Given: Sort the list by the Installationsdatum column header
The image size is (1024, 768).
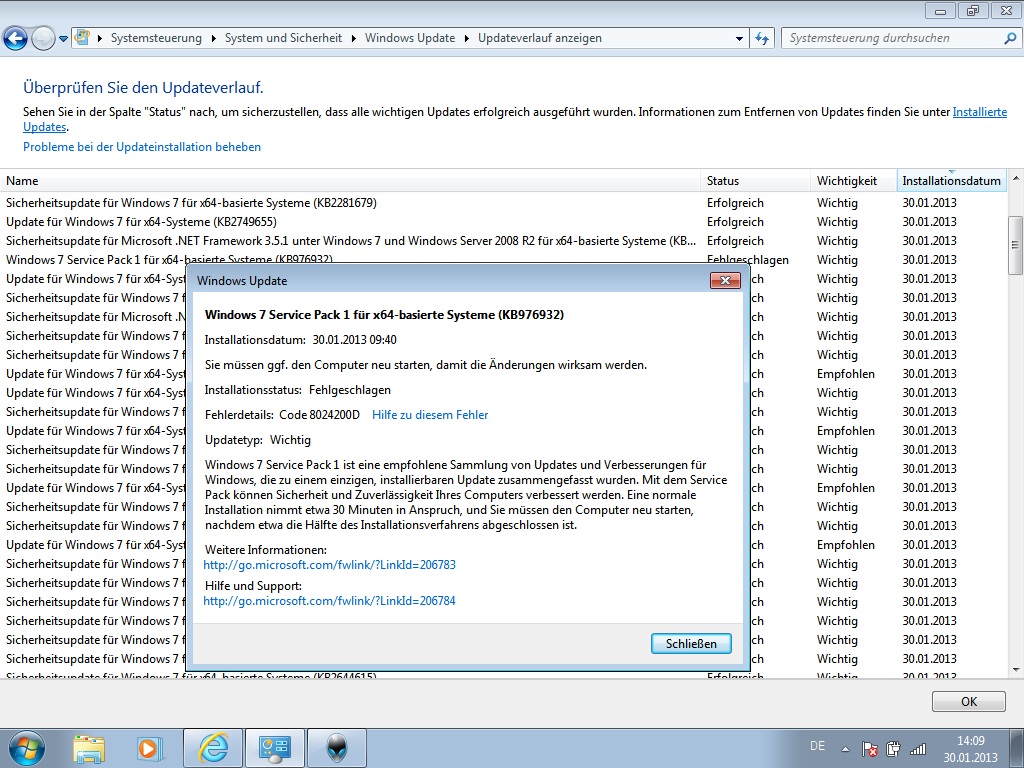Looking at the screenshot, I should [952, 181].
